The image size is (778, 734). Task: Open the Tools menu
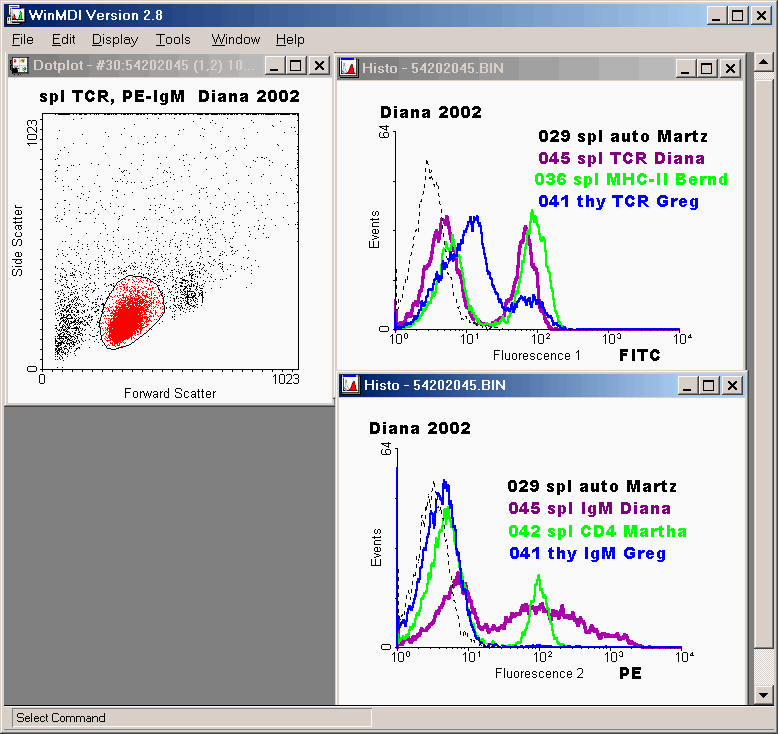[x=173, y=40]
